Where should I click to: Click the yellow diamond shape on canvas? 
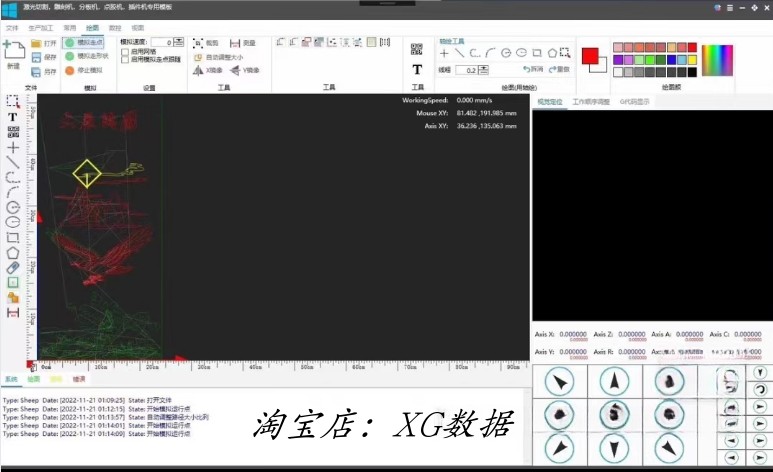[x=87, y=174]
